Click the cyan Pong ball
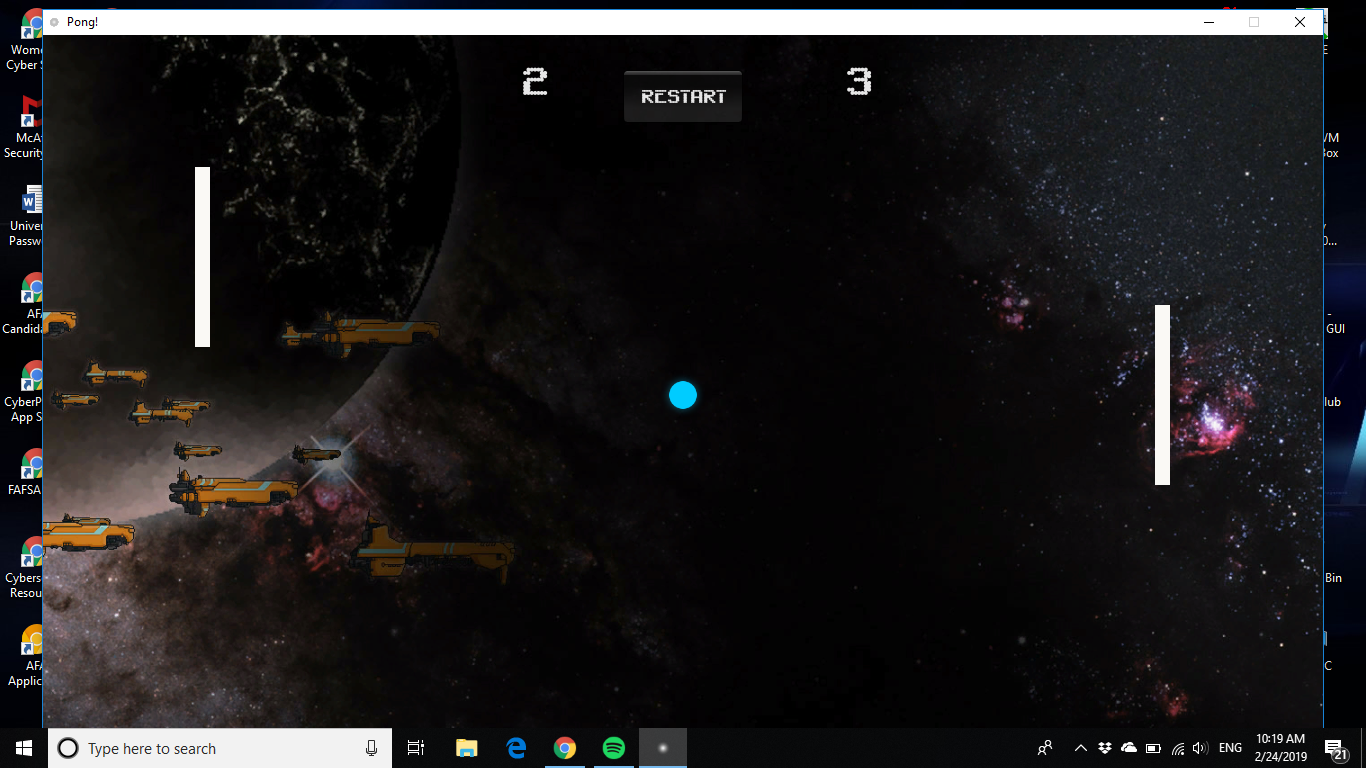Screen dimensions: 1366x768 683,395
